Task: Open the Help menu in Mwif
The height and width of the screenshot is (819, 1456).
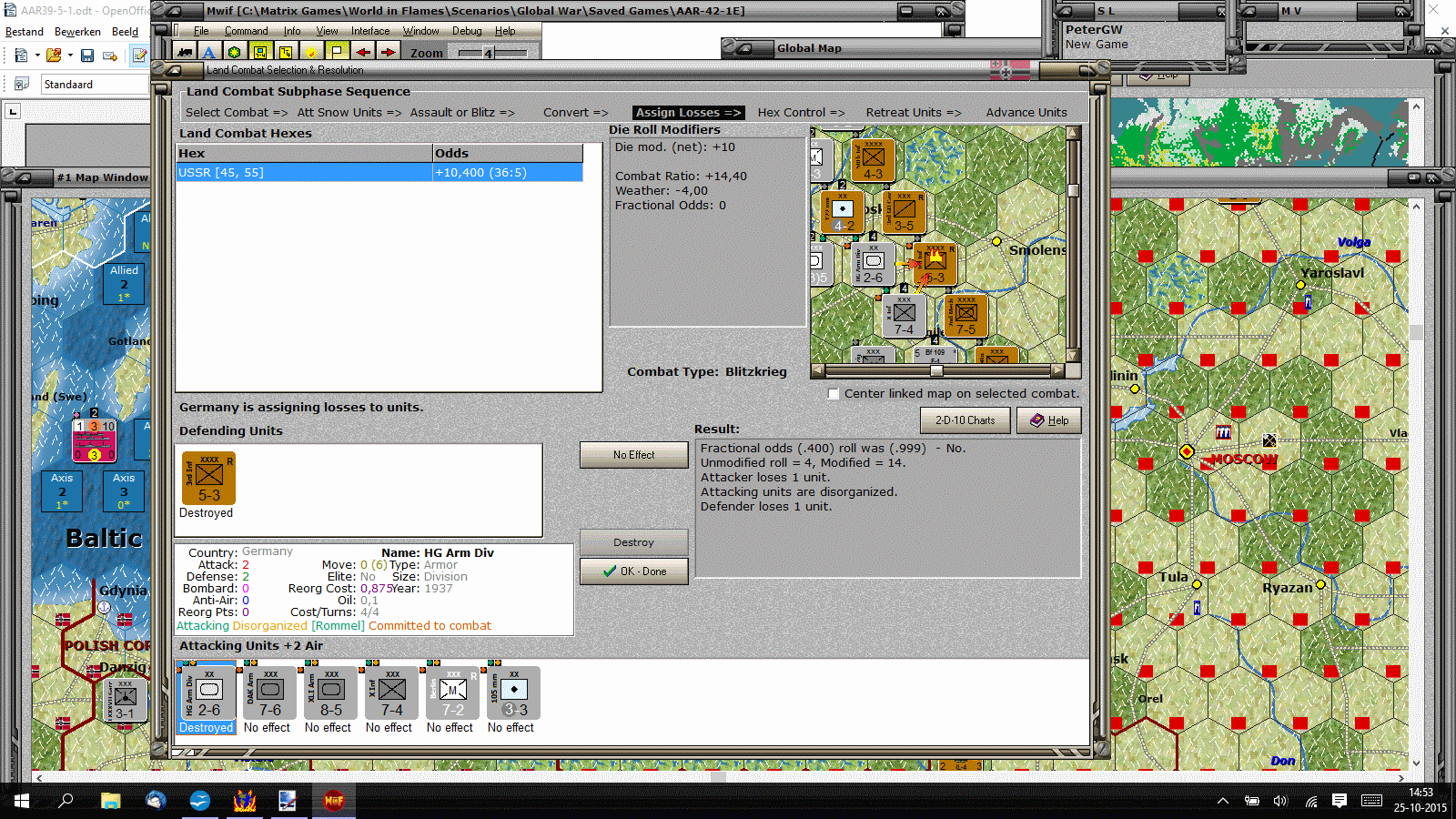Action: (x=505, y=31)
